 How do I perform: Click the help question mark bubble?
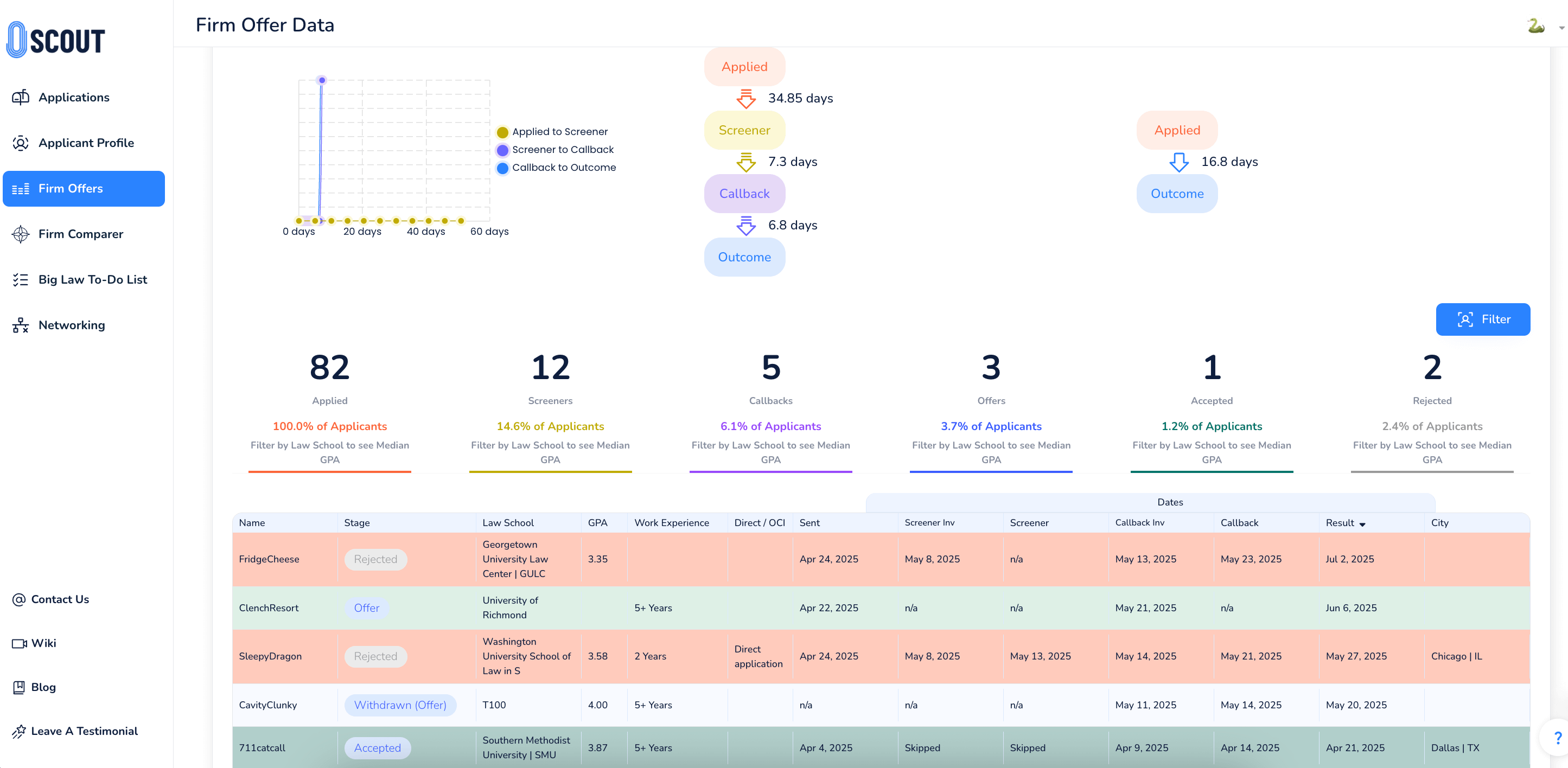(1557, 738)
